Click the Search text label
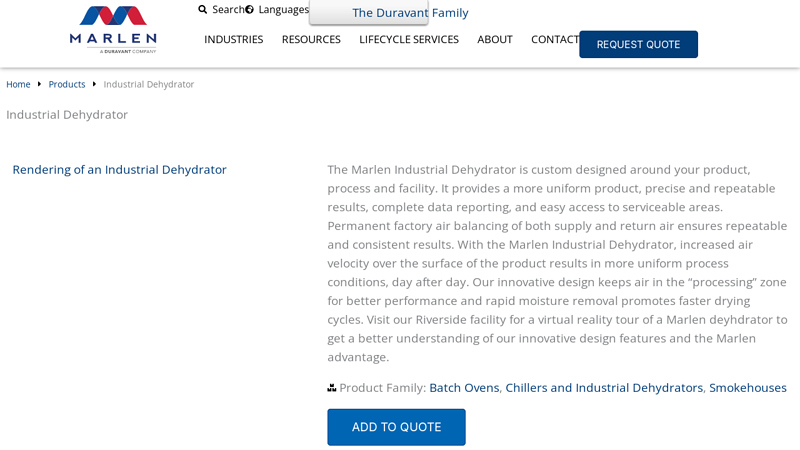 pos(228,10)
